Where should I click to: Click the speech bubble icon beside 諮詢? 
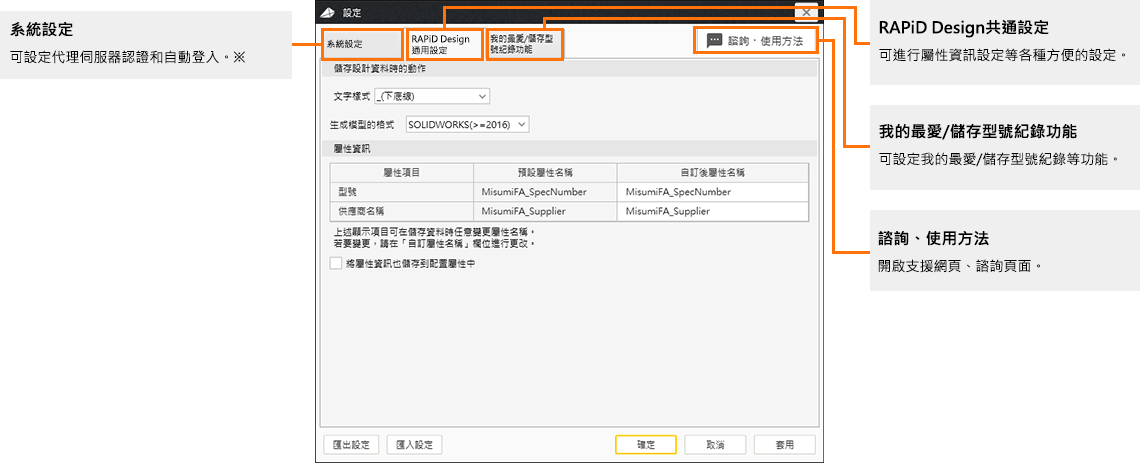(714, 41)
